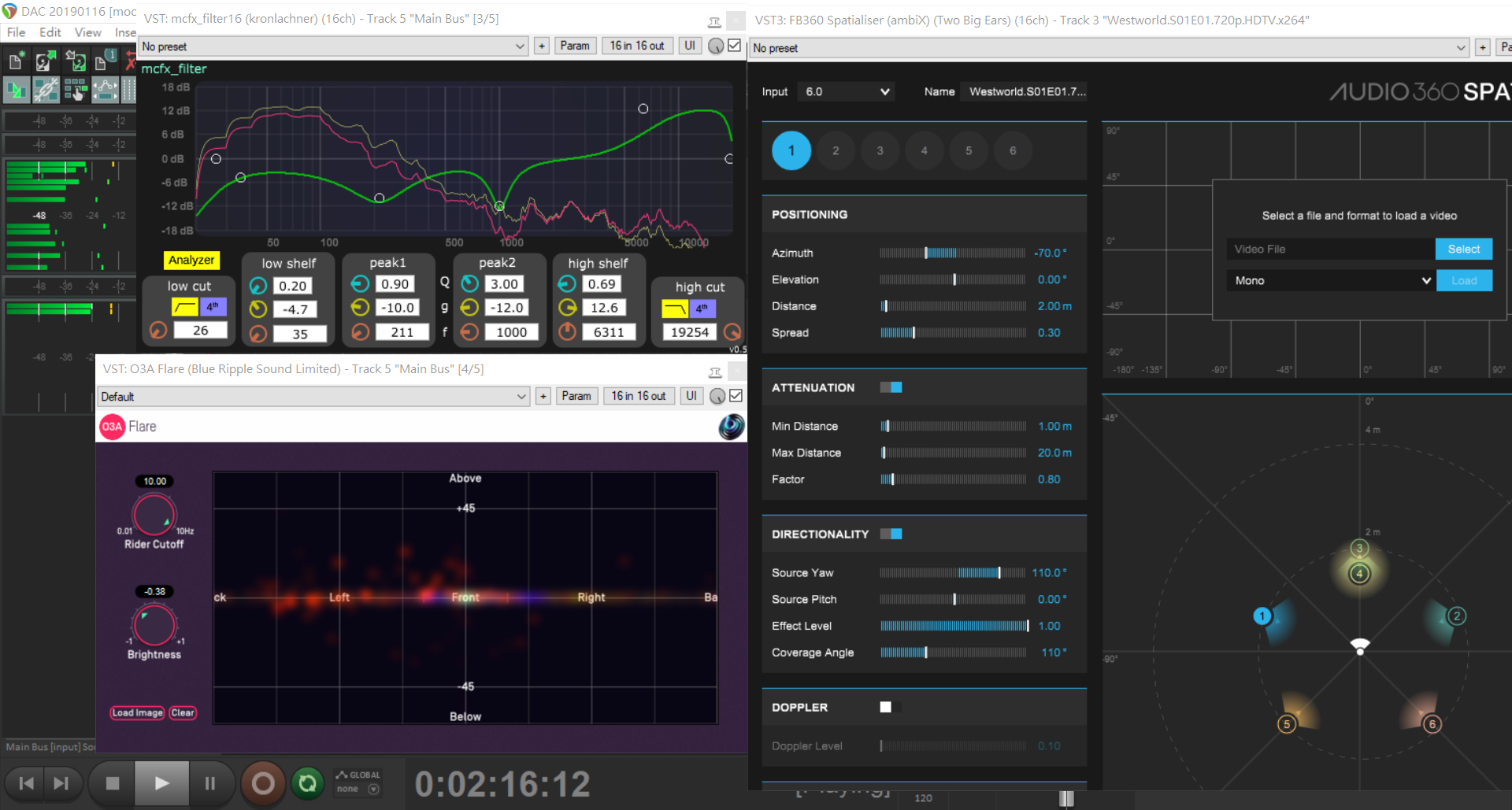Toggle the bypass checkbox in O3A Flare window
This screenshot has height=810, width=1512.
coord(736,396)
